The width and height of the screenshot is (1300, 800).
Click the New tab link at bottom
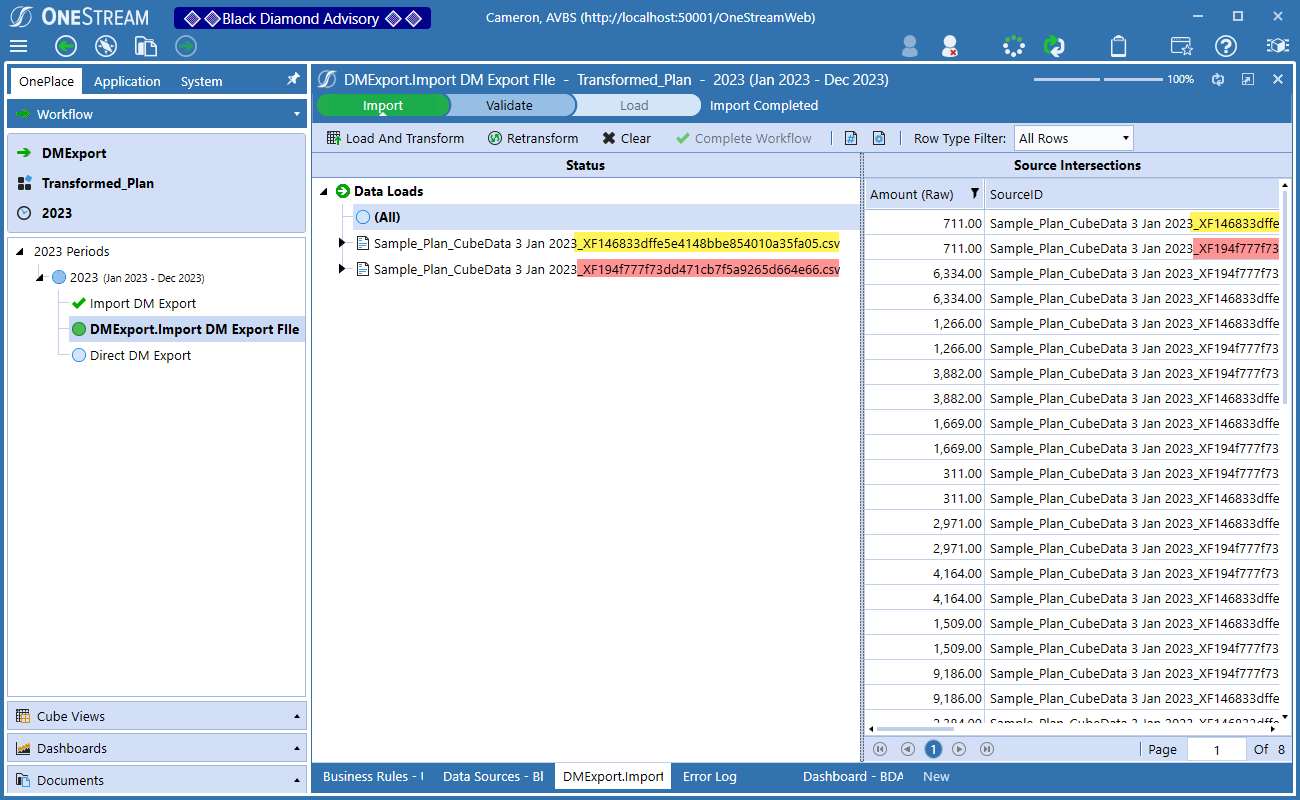[936, 776]
